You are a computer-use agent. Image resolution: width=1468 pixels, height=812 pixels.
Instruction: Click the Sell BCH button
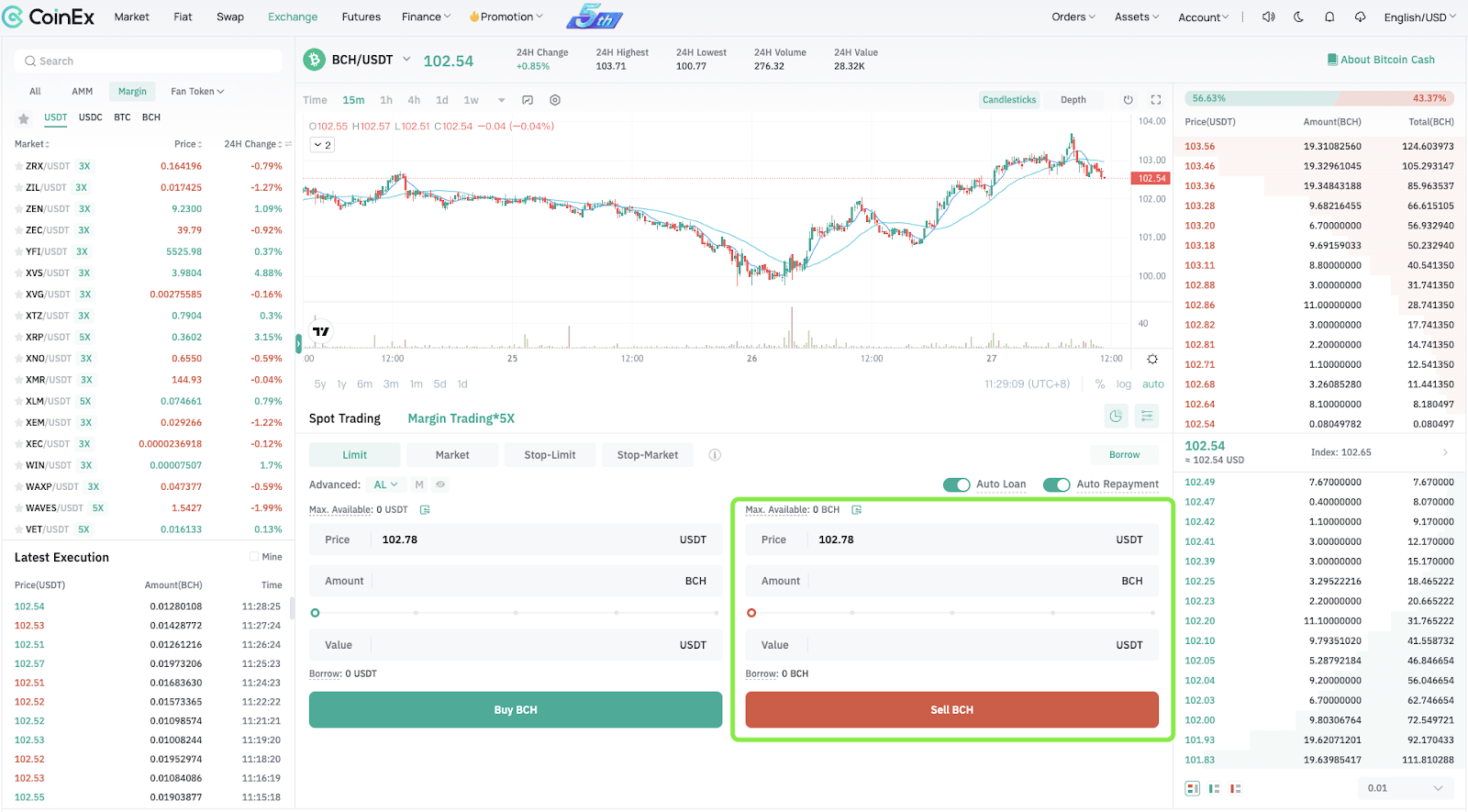952,709
